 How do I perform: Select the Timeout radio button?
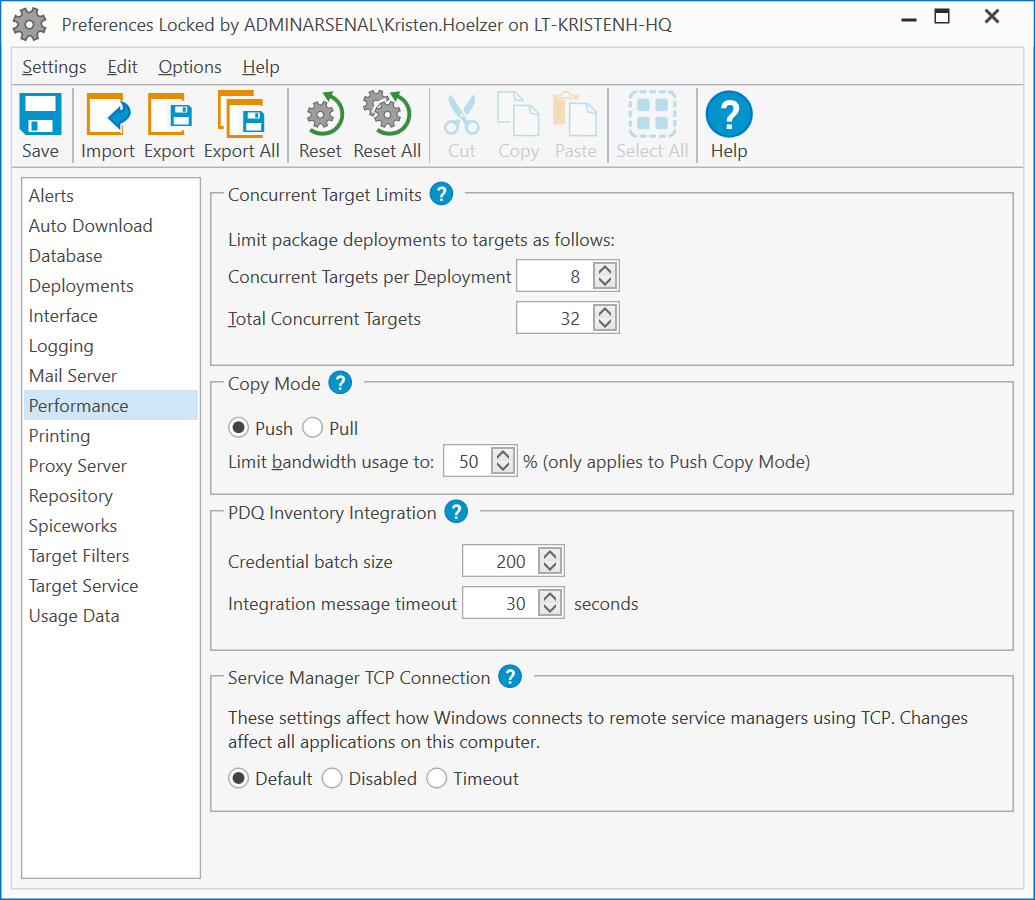point(437,778)
